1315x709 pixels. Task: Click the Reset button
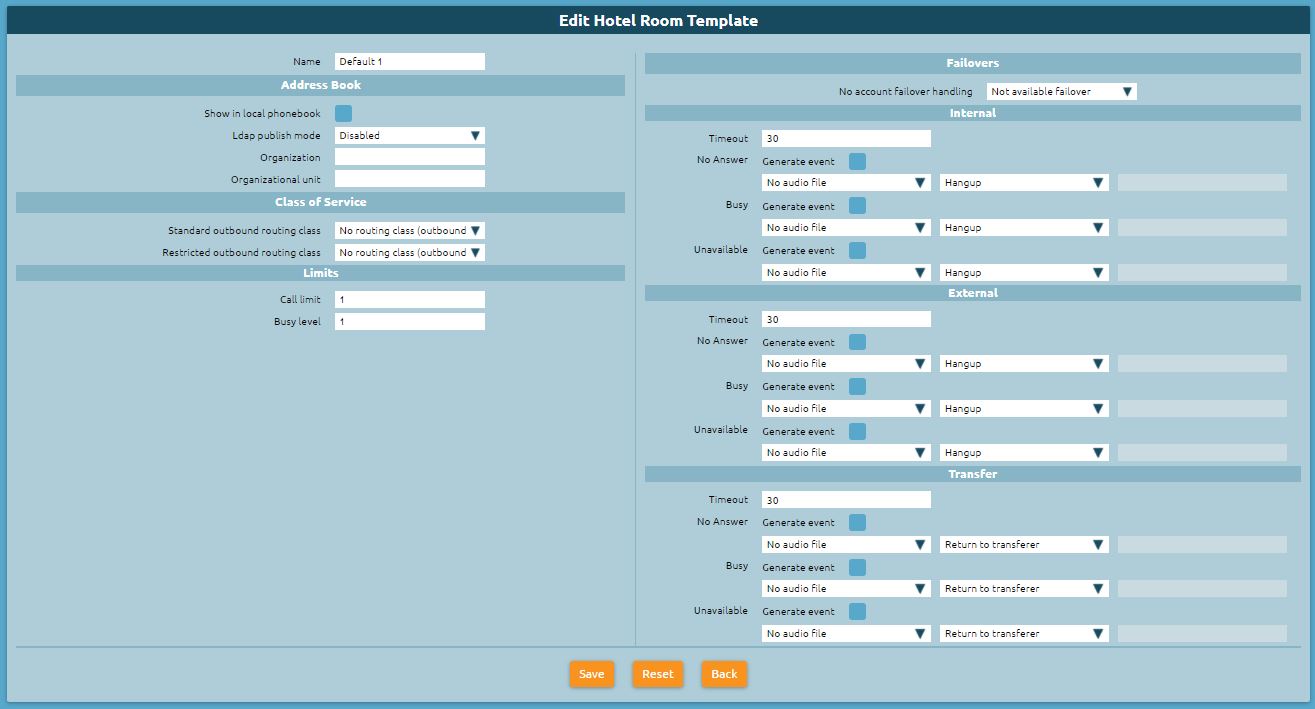tap(658, 674)
